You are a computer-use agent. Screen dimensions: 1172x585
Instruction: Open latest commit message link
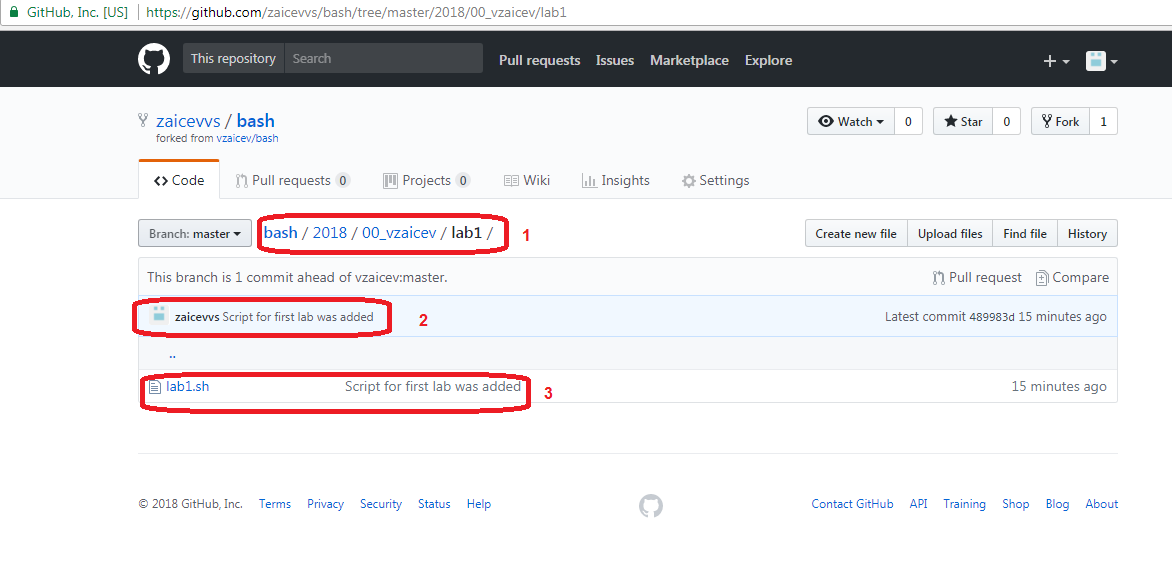(x=297, y=317)
